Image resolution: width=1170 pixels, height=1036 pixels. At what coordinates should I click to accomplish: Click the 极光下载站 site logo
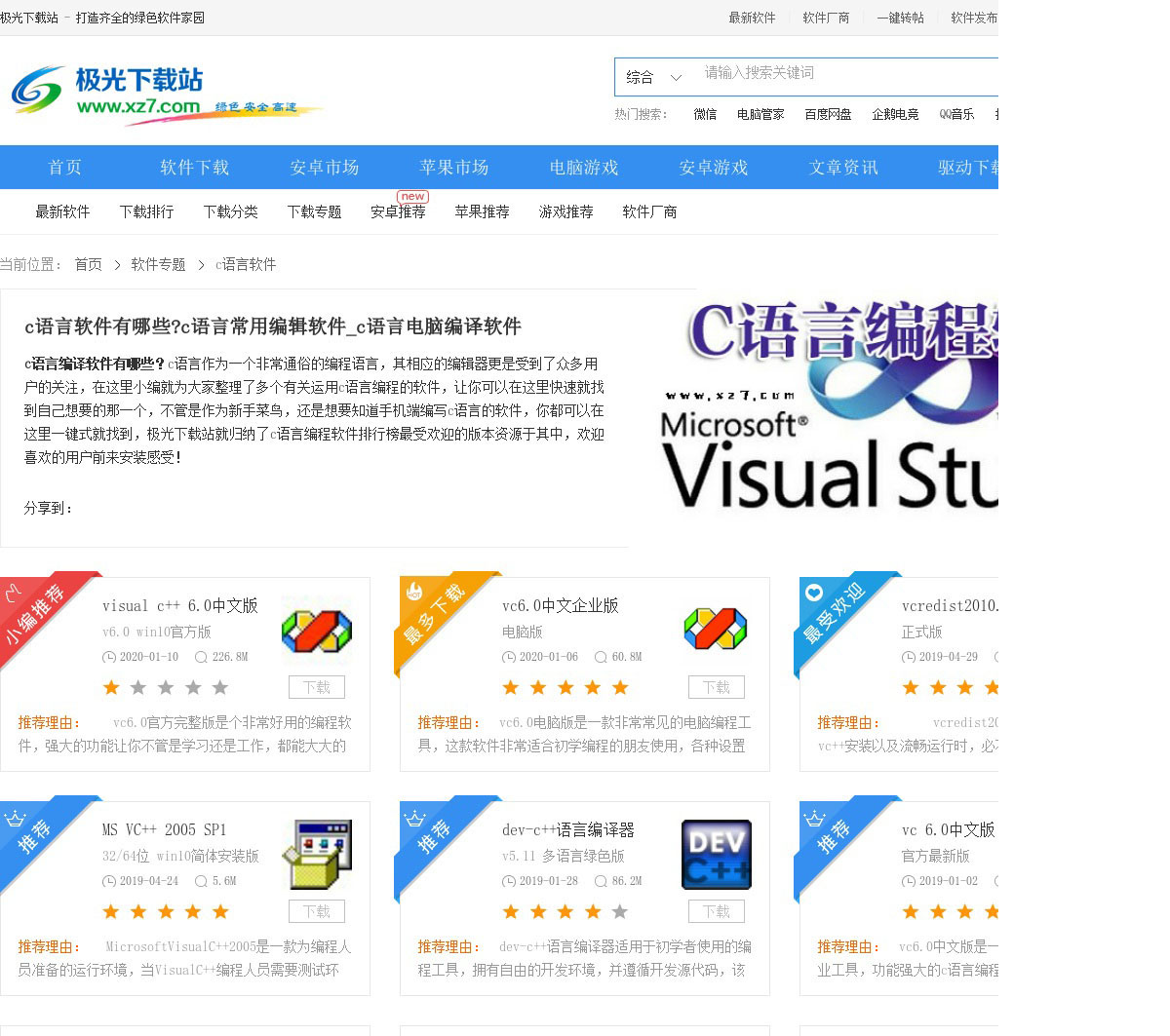click(x=166, y=95)
